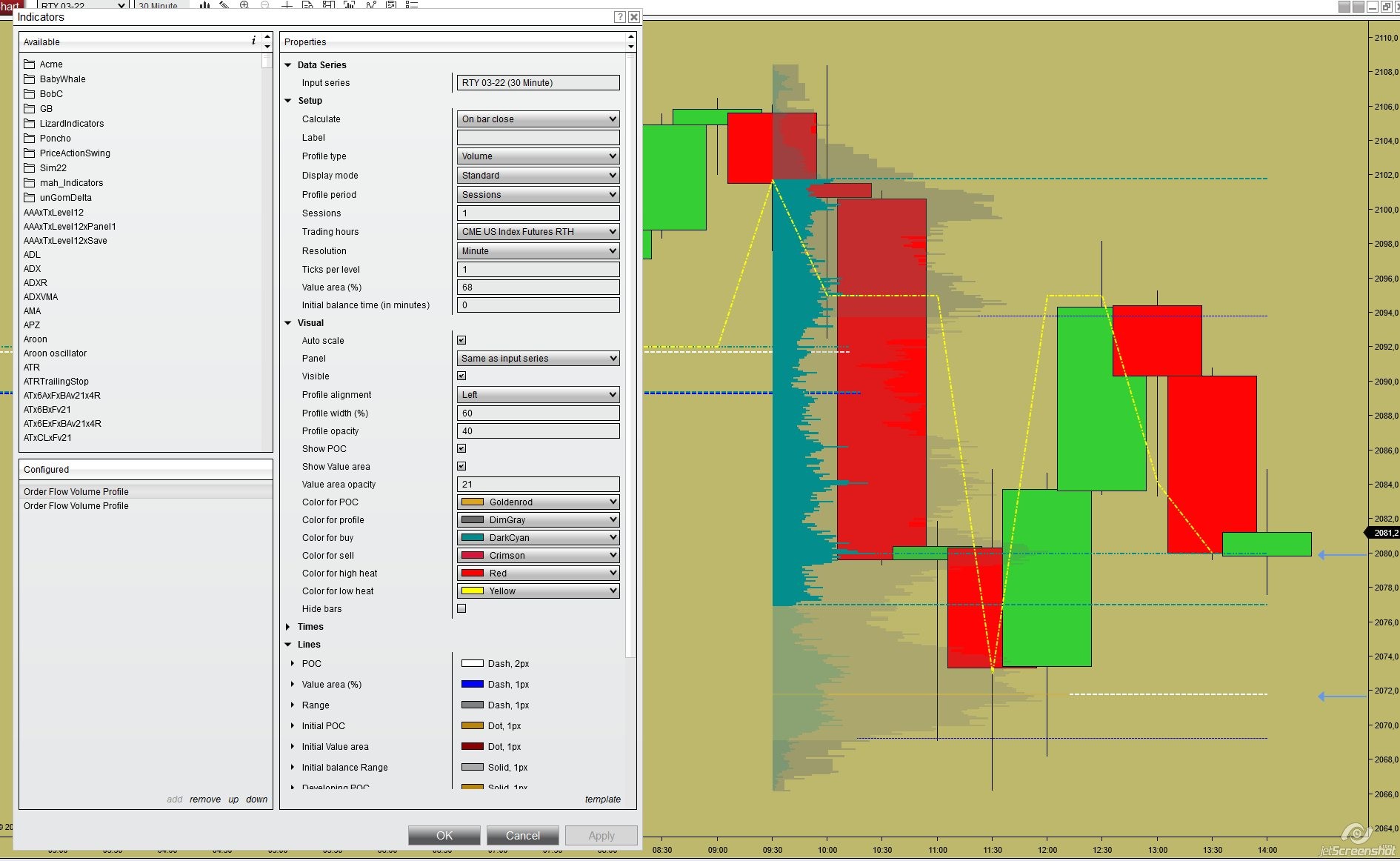
Task: Open the Profile alignment dropdown
Action: [539, 394]
